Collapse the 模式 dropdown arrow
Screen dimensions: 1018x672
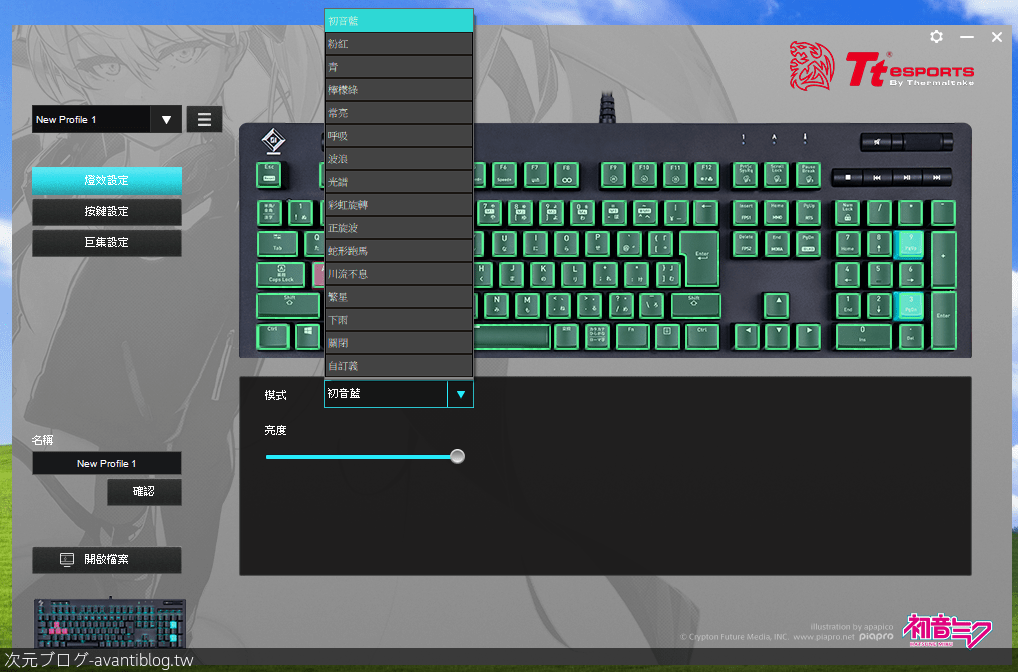point(460,394)
